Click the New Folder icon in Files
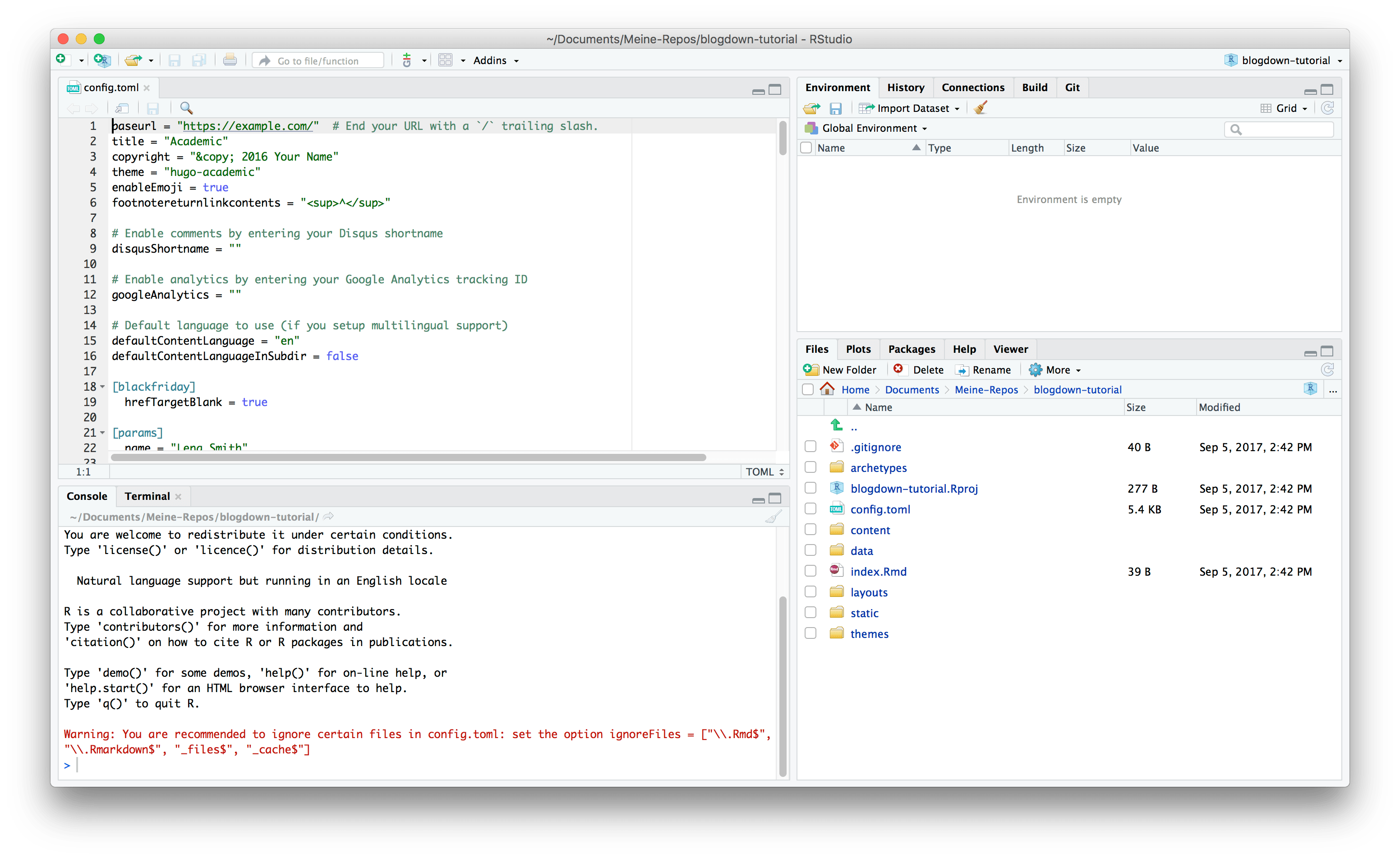This screenshot has width=1400, height=859. [811, 369]
